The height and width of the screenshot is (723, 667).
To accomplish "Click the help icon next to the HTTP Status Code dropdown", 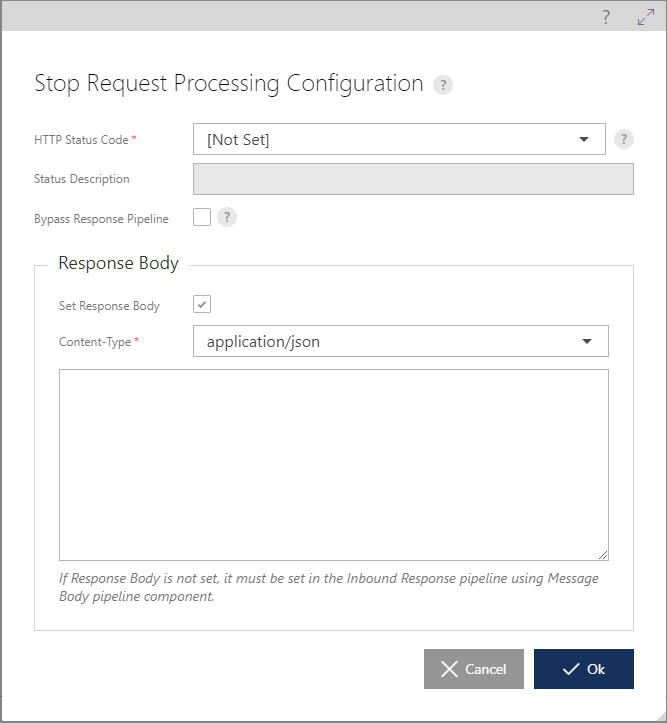I will click(x=624, y=139).
